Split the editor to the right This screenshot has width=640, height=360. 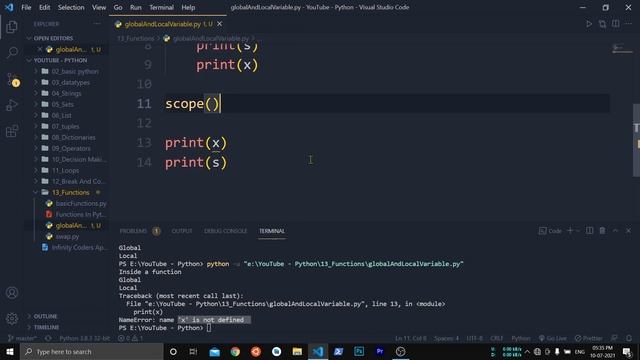point(616,24)
